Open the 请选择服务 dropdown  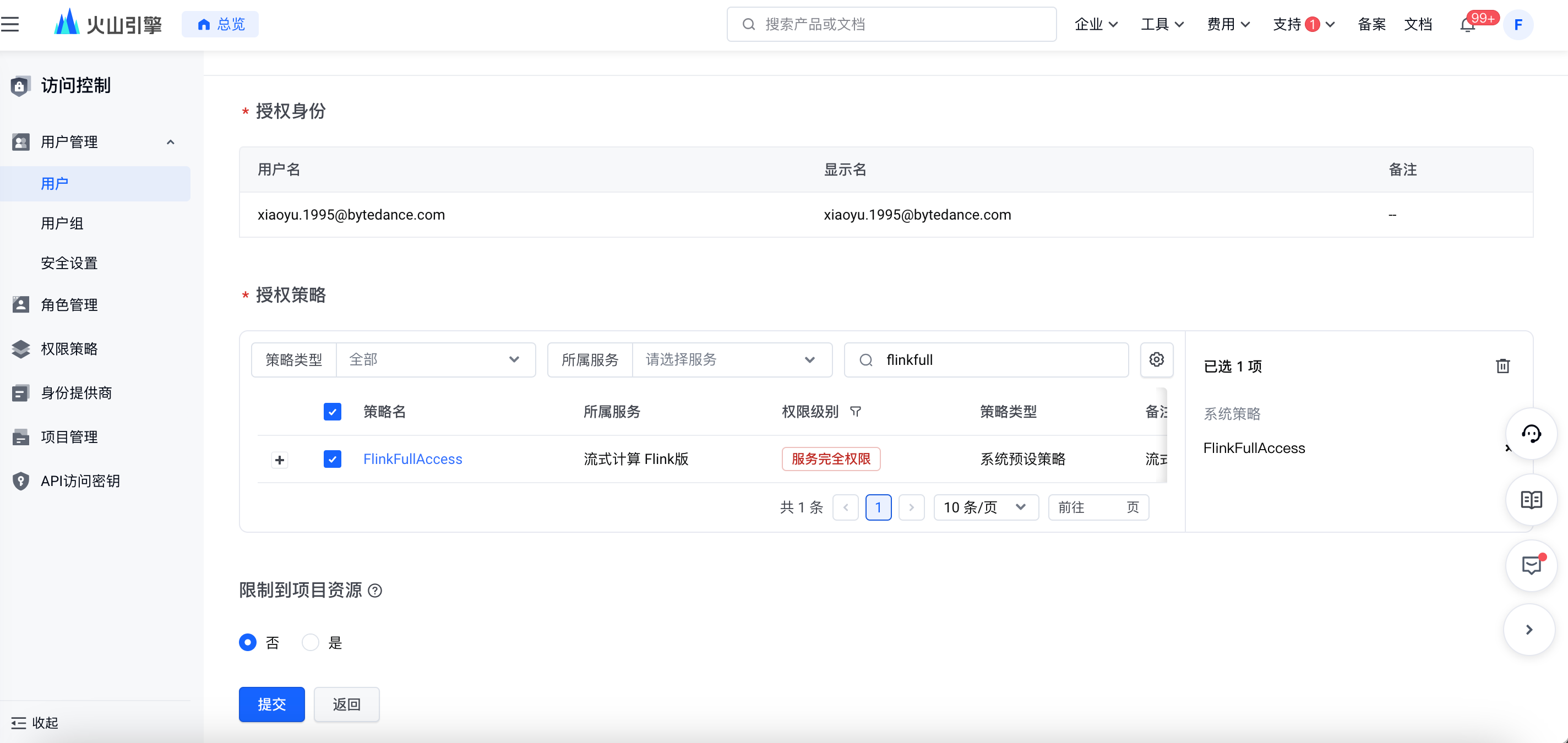732,359
